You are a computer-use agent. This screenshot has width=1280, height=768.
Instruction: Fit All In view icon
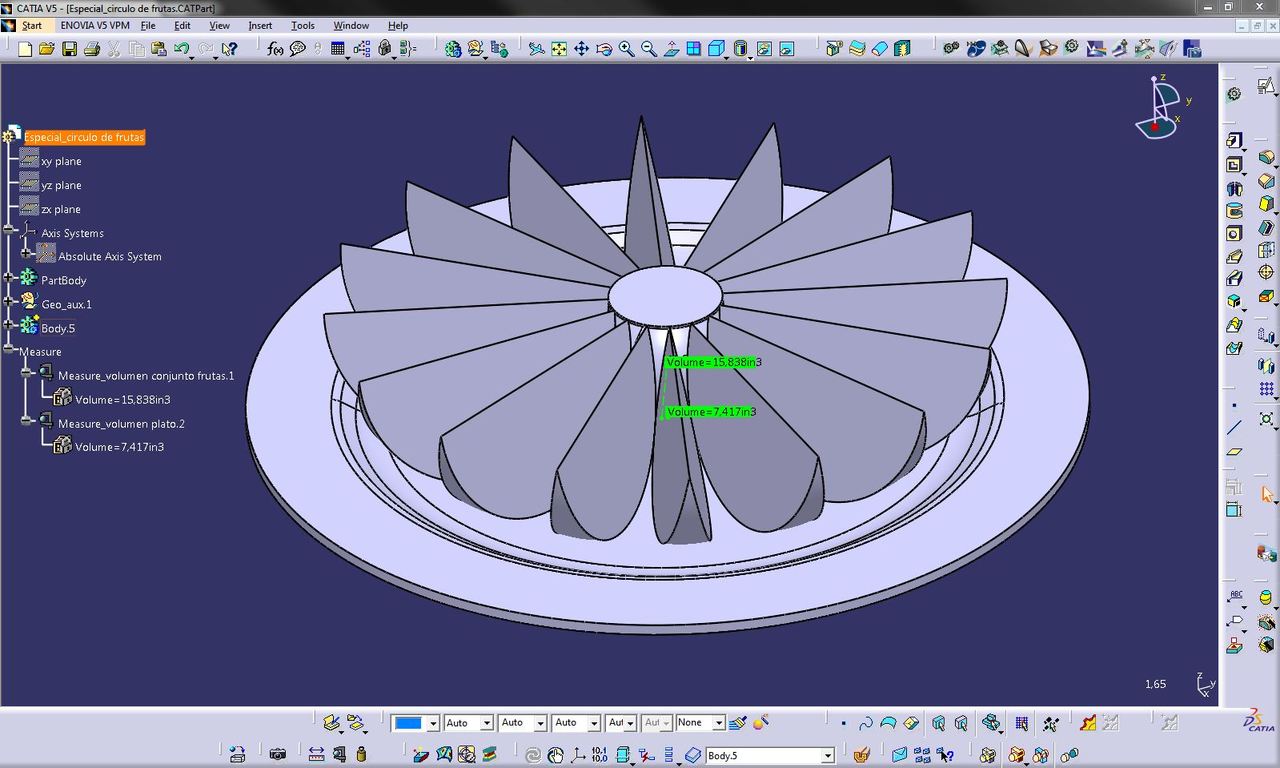point(559,48)
